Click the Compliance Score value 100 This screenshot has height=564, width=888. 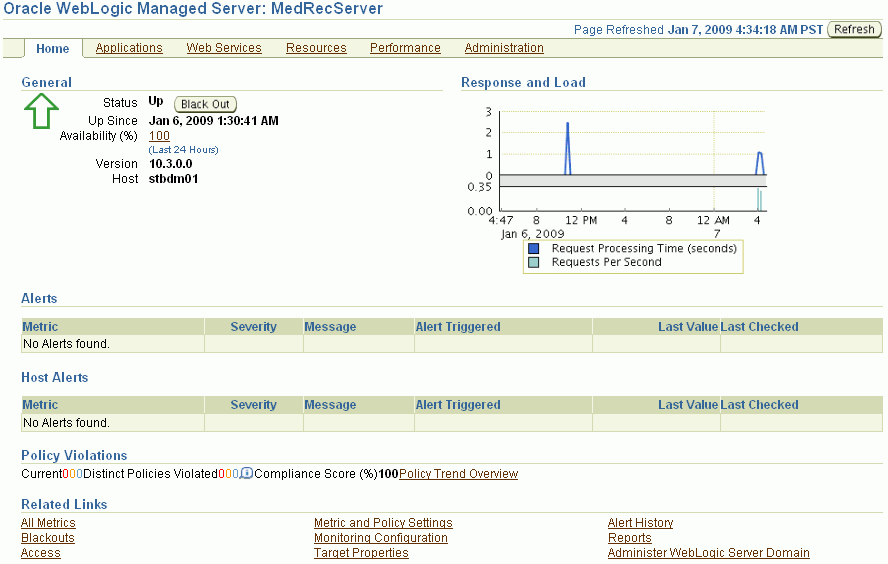coord(388,474)
